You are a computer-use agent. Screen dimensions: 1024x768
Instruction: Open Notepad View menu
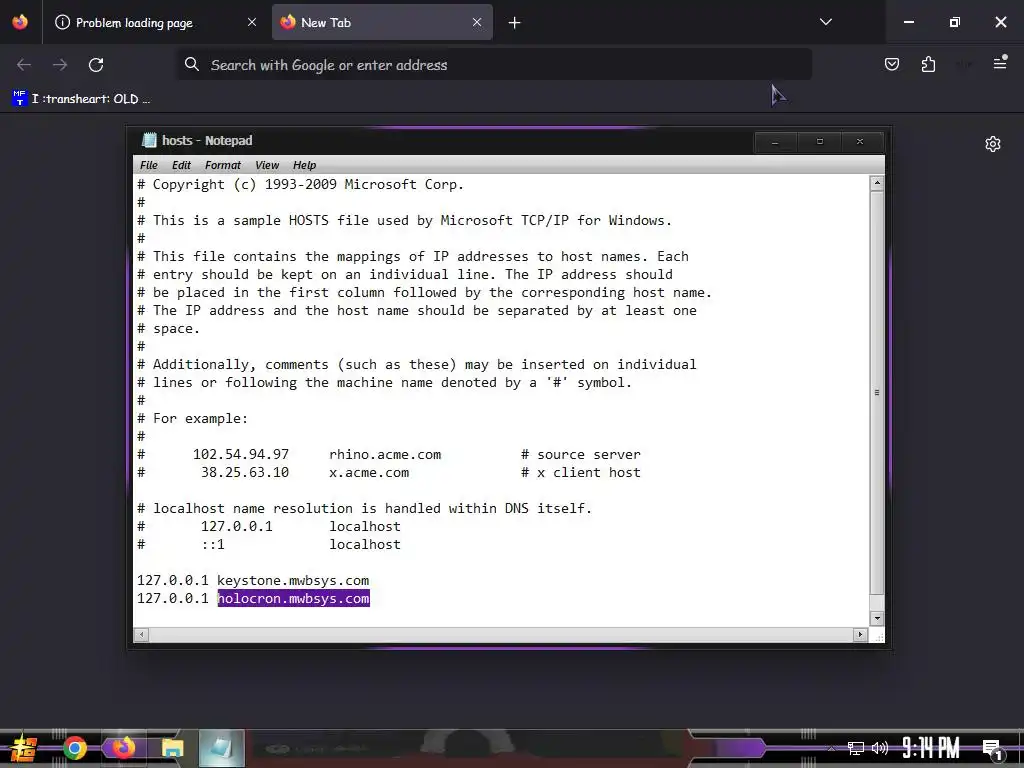(267, 165)
